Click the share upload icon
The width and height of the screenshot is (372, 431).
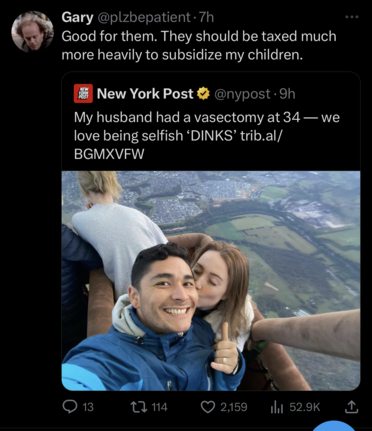pos(351,407)
